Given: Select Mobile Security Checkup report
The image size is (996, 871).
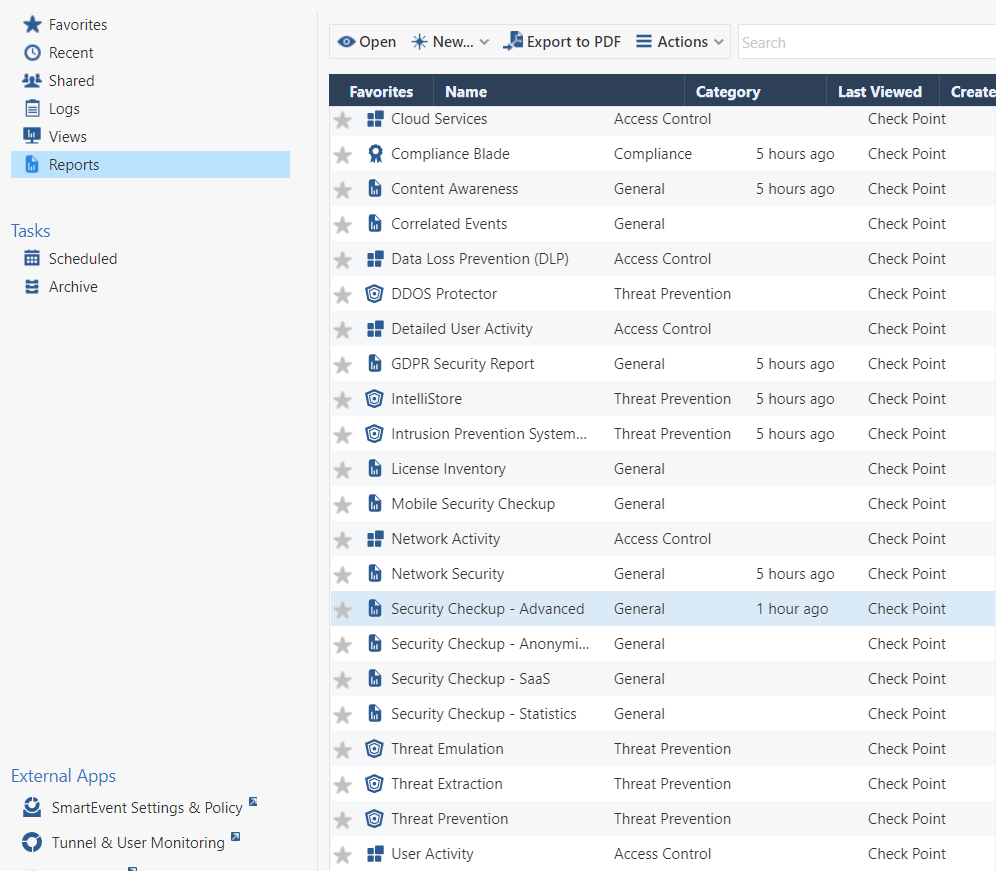Looking at the screenshot, I should pyautogui.click(x=473, y=504).
